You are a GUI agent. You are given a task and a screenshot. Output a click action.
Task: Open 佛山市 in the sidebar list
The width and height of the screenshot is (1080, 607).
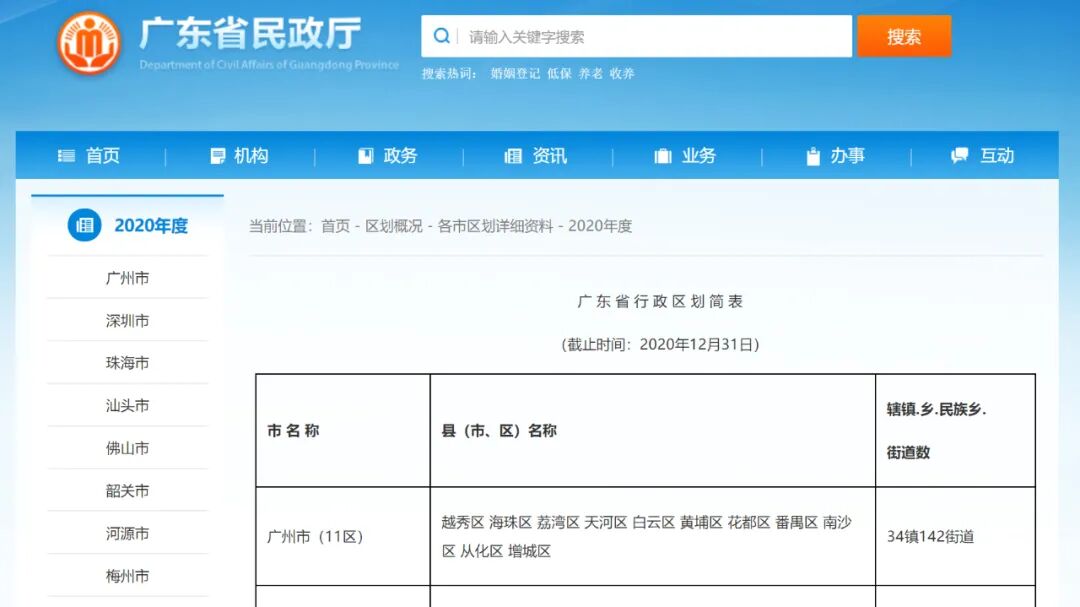(x=127, y=449)
